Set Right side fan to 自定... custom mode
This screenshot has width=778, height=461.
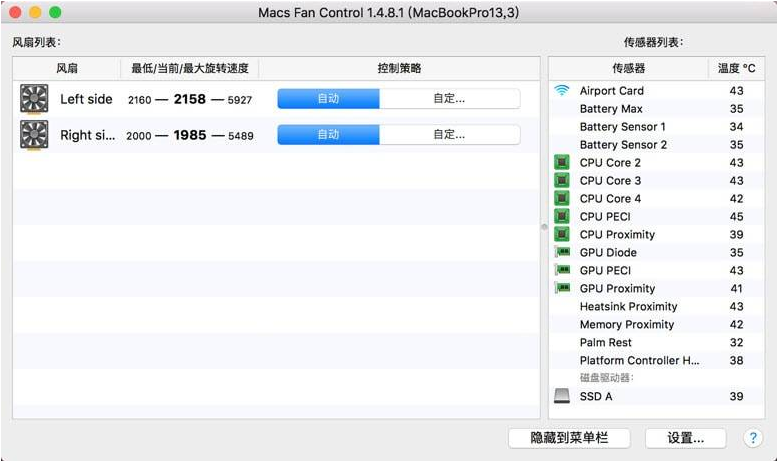450,134
